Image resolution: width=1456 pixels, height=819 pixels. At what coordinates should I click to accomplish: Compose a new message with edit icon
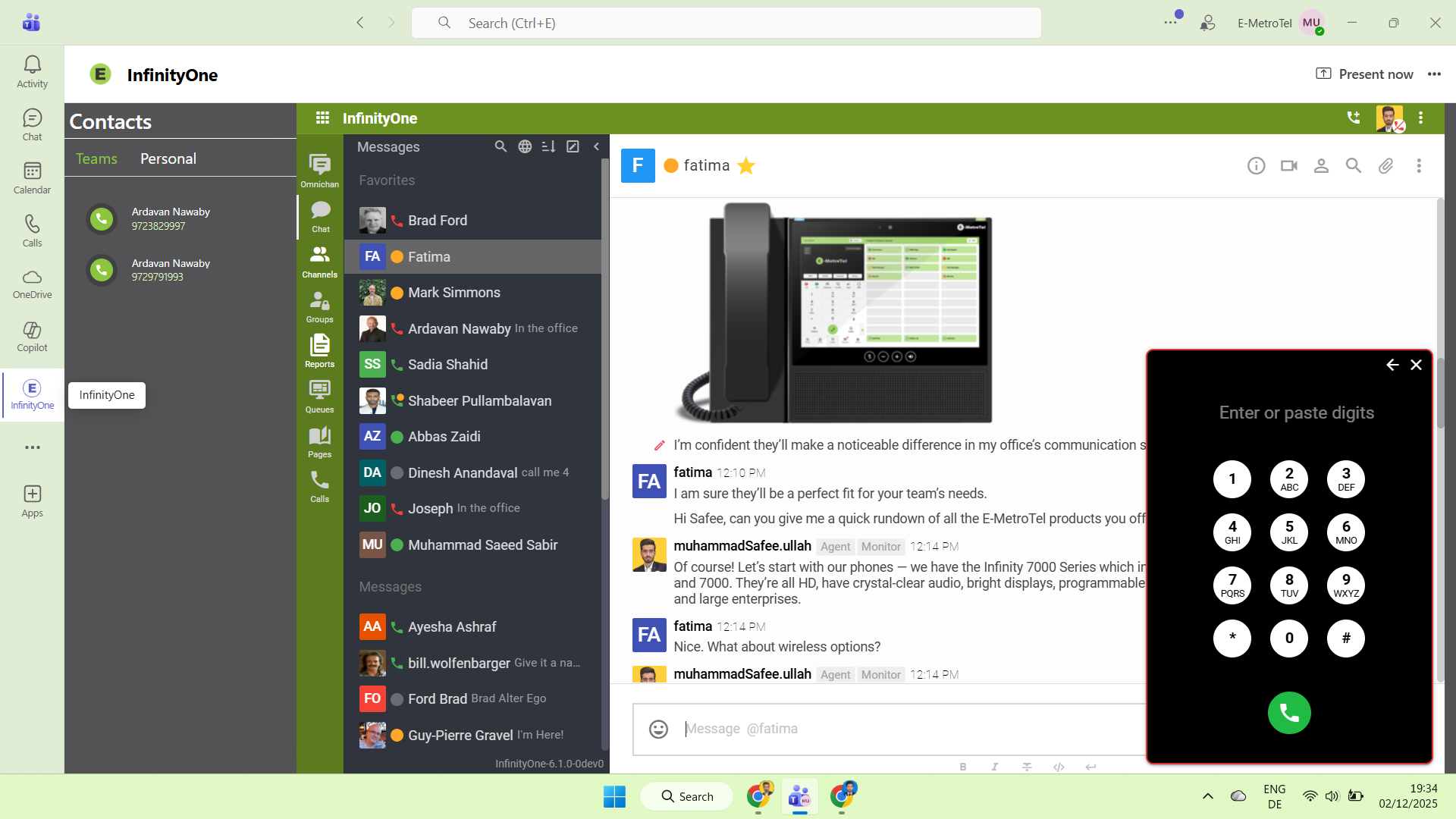pyautogui.click(x=573, y=146)
